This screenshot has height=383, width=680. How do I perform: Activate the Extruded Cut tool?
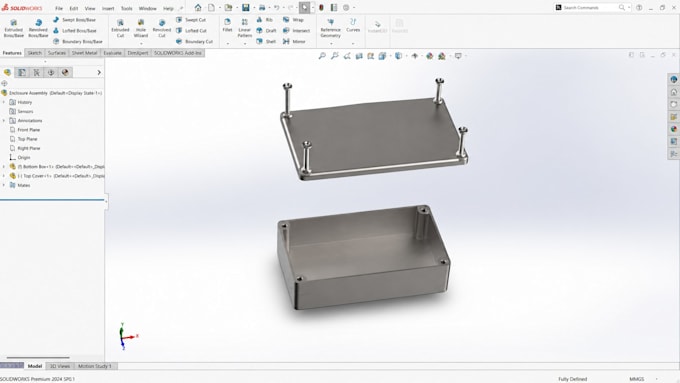[120, 28]
